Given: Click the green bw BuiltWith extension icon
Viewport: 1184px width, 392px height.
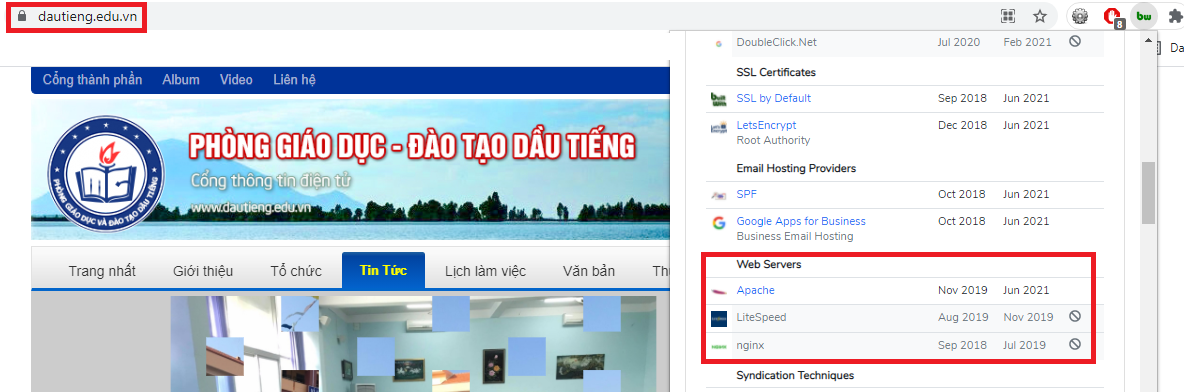Looking at the screenshot, I should (1144, 16).
